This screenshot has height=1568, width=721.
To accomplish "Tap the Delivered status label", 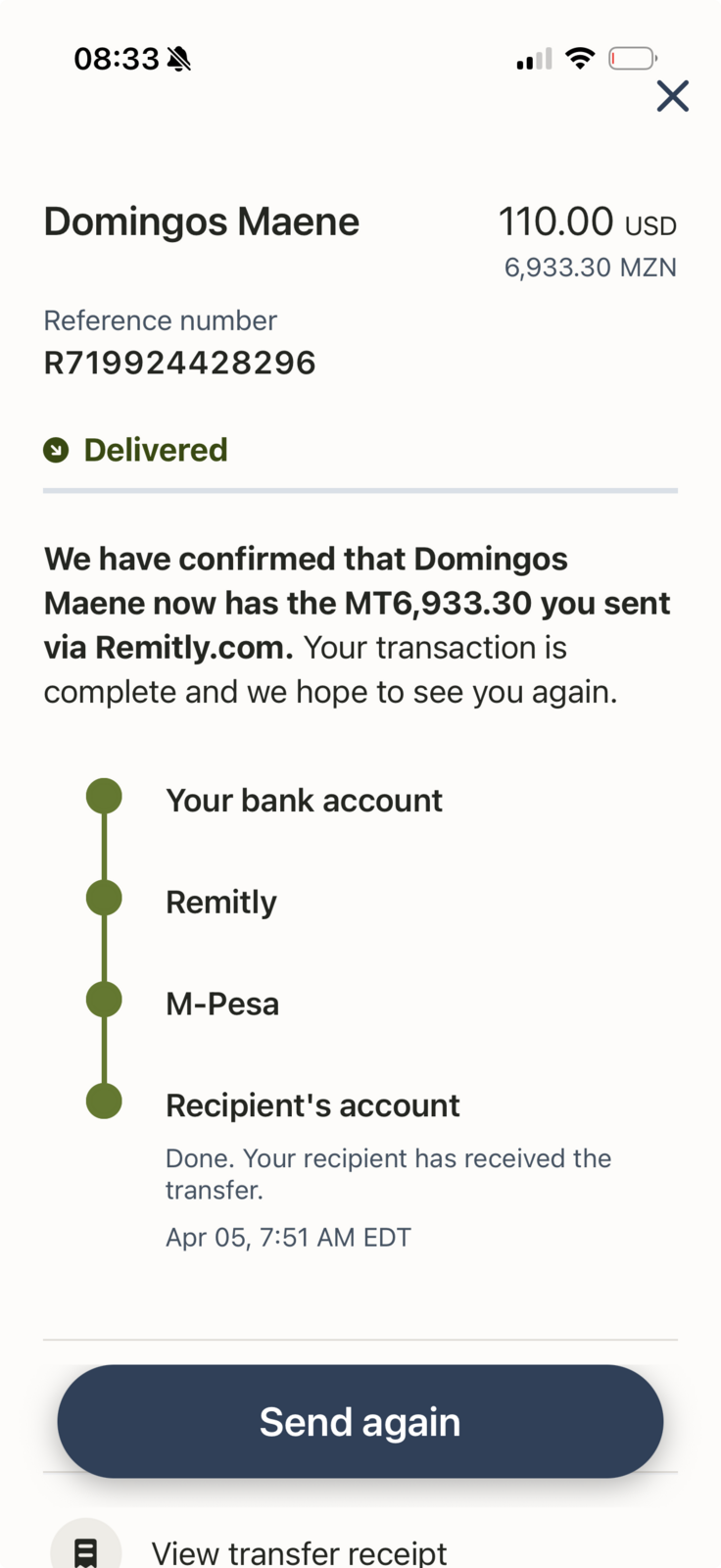I will 156,450.
